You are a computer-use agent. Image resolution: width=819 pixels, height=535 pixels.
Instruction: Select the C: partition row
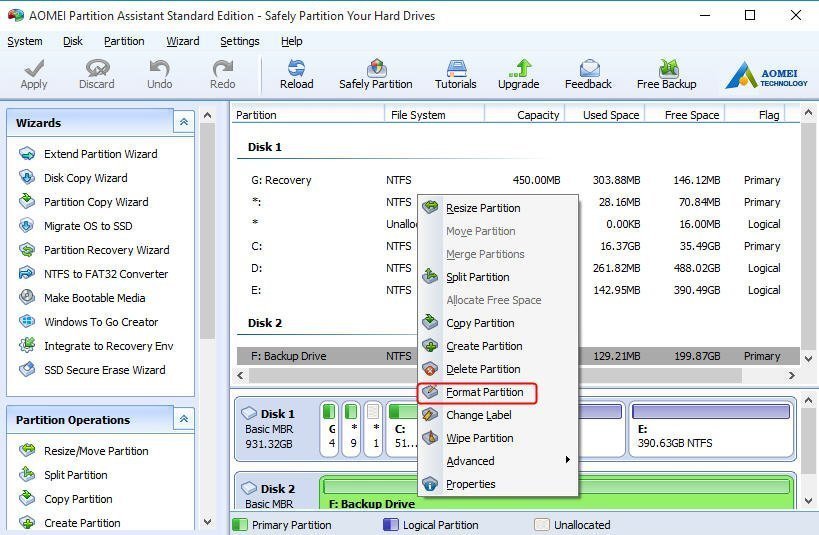[518, 246]
